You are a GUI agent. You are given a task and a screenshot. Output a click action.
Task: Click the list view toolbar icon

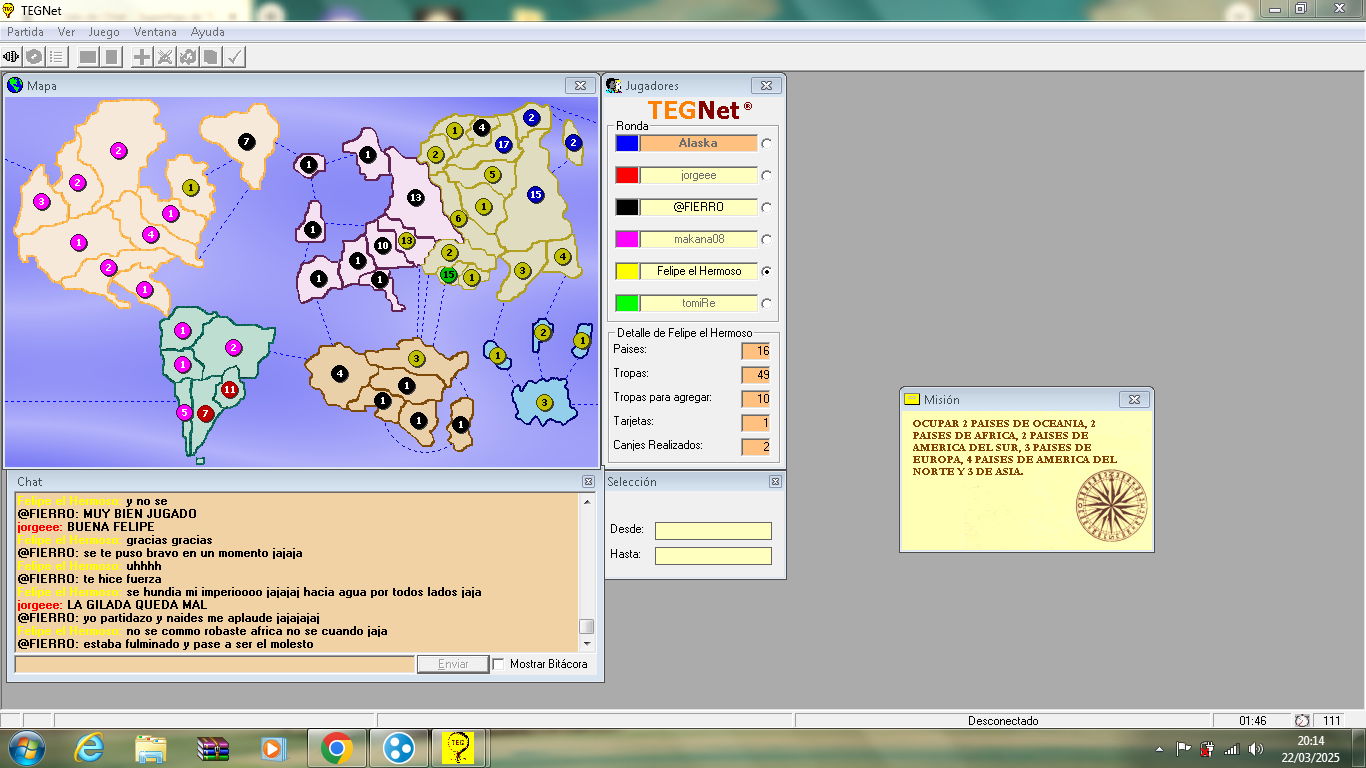pyautogui.click(x=56, y=57)
